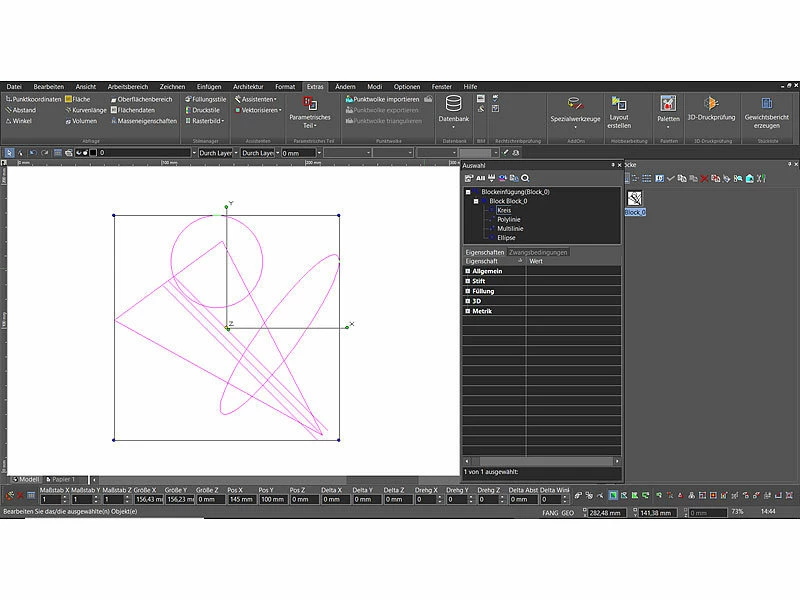Open Spezialwerkzeuge add-ons
The height and width of the screenshot is (600, 800).
[x=575, y=109]
